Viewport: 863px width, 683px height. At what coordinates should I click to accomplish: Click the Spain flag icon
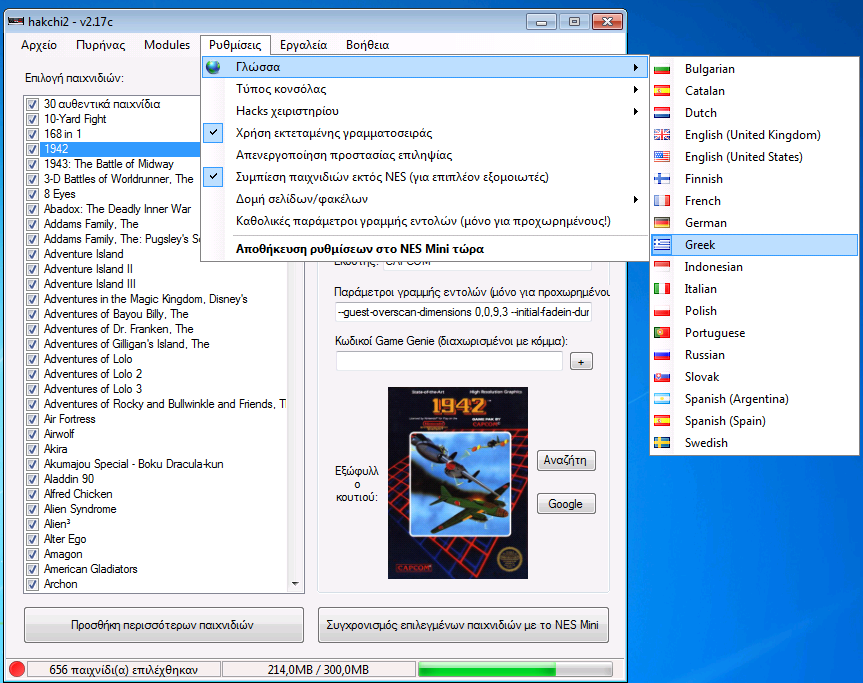point(662,421)
